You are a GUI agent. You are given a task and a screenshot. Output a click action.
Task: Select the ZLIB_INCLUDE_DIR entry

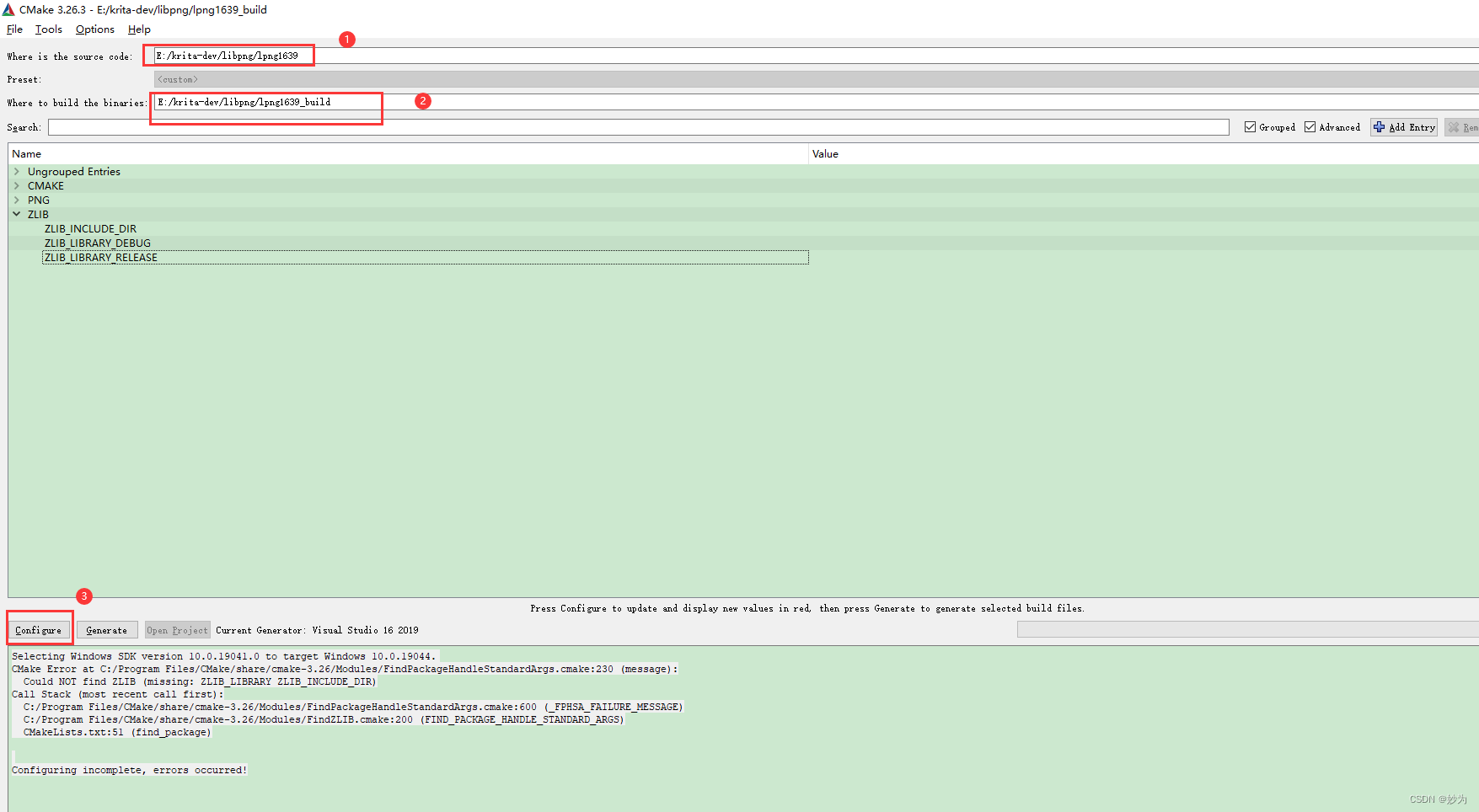(90, 228)
